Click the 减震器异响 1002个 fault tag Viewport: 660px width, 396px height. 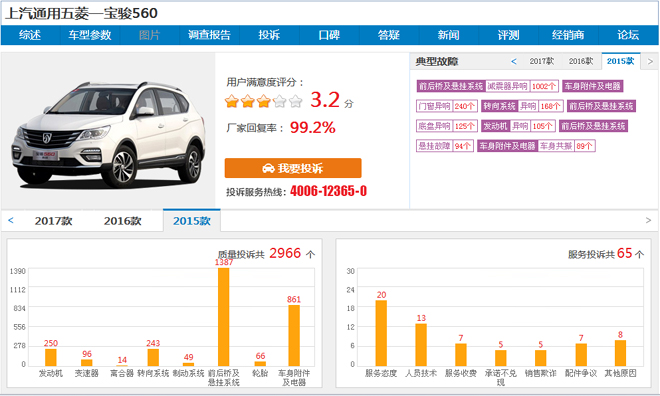(487, 86)
